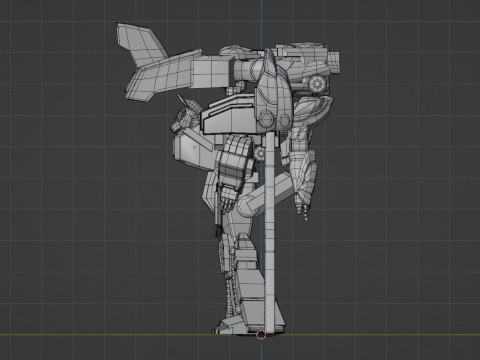Click the orange object origin dot

click(194, 147)
